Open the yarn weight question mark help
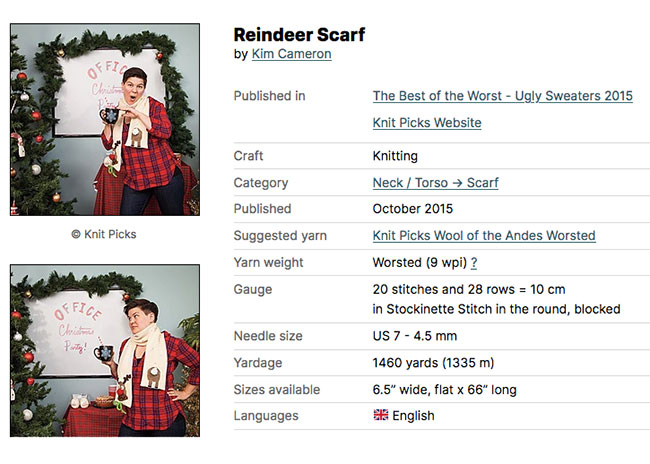The width and height of the screenshot is (650, 464). (x=473, y=263)
